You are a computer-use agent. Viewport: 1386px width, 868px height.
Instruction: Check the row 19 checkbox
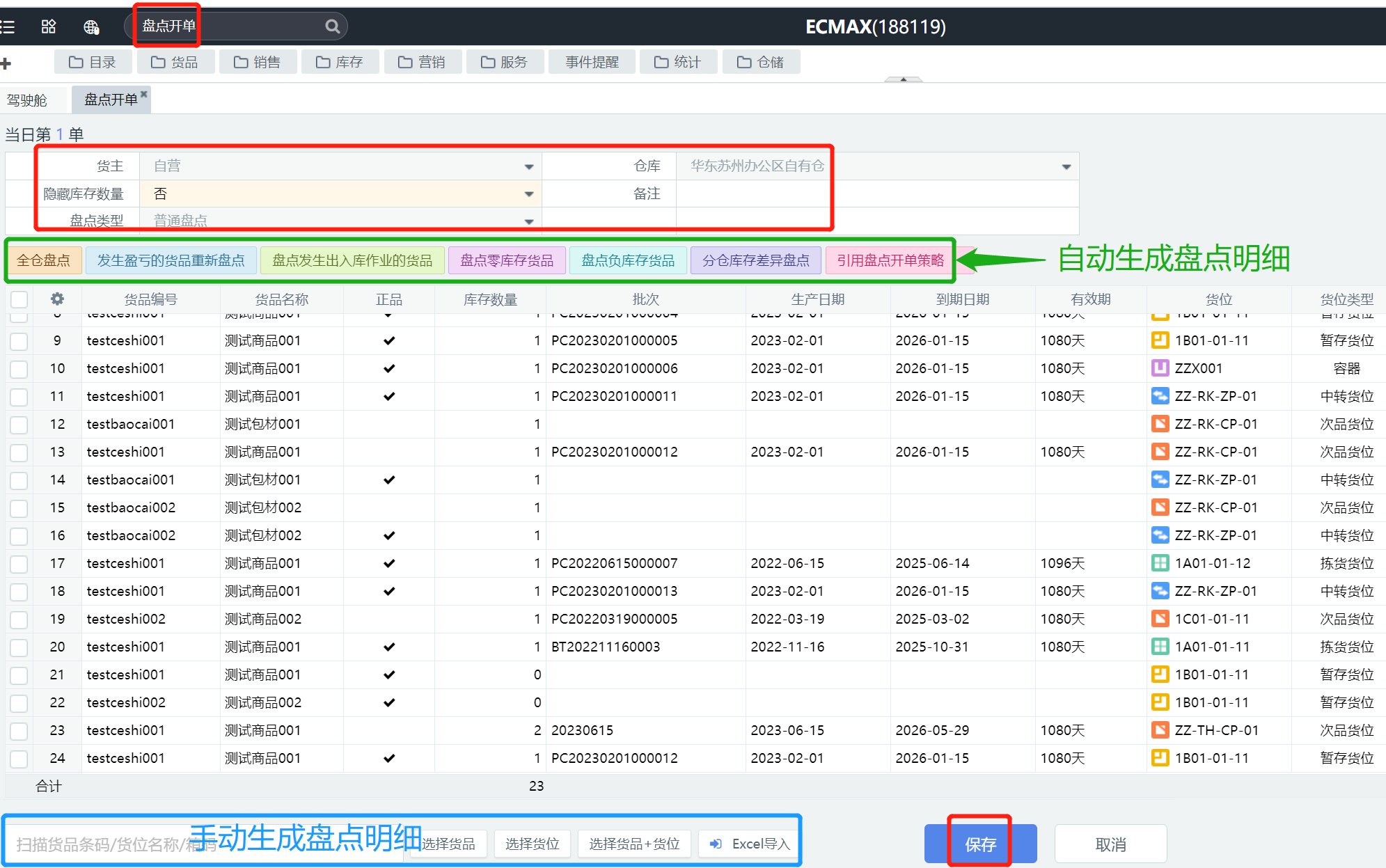[19, 620]
